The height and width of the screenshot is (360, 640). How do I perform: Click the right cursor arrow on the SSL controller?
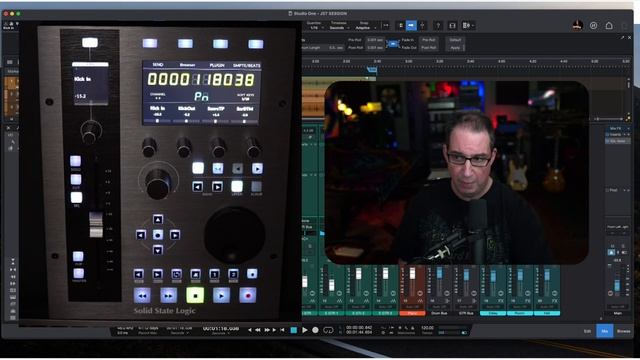175,235
